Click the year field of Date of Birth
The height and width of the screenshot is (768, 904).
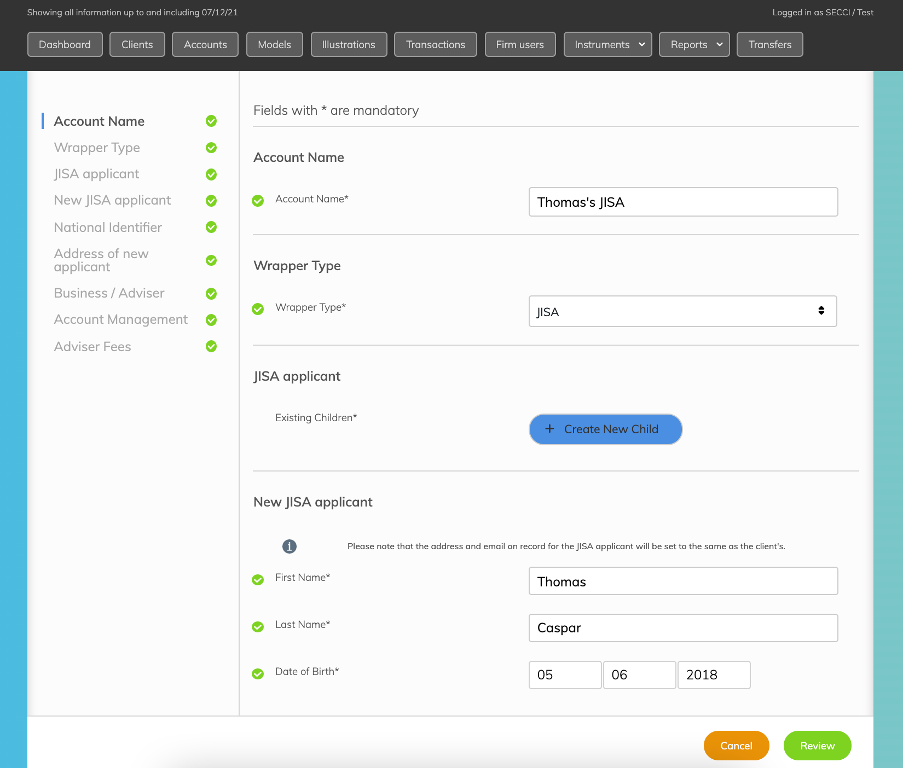(713, 675)
